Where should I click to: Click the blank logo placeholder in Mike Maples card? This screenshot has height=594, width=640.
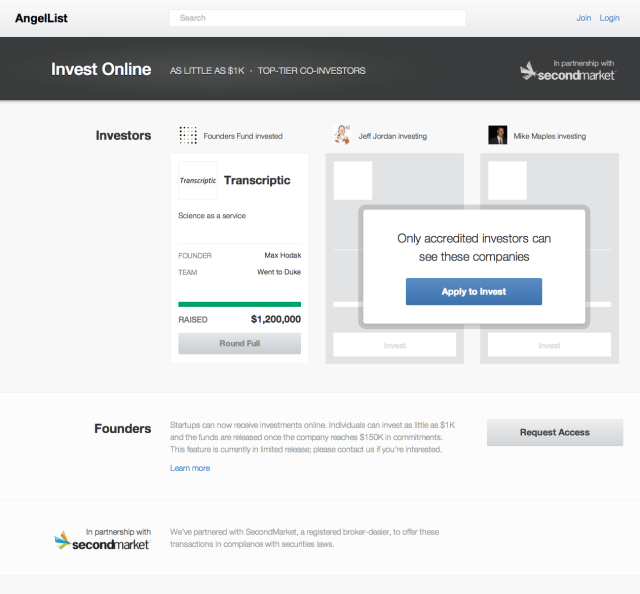pyautogui.click(x=507, y=180)
